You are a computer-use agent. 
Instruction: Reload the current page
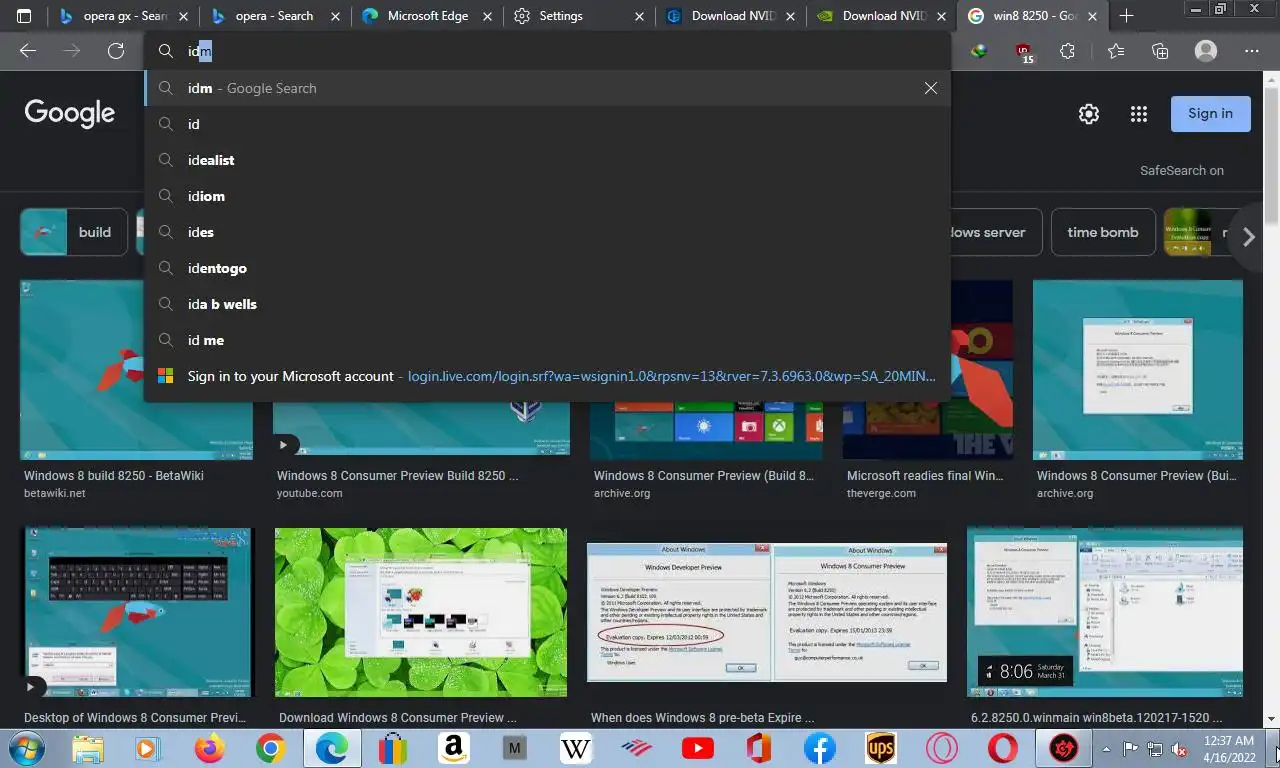(116, 51)
